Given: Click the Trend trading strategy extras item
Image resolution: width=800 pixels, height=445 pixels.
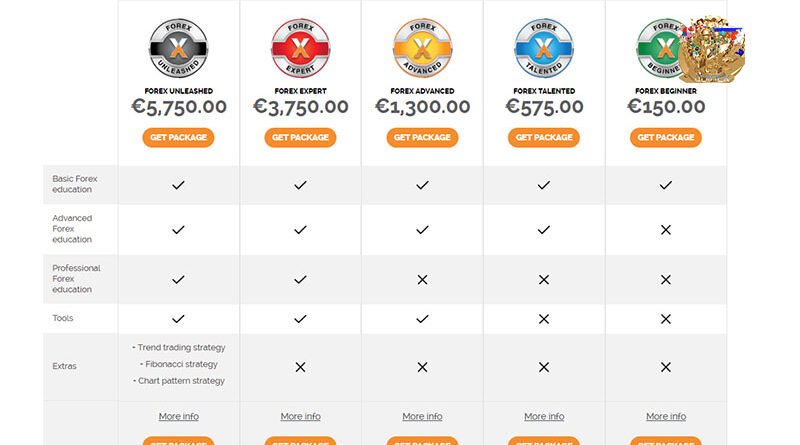Looking at the screenshot, I should [179, 348].
